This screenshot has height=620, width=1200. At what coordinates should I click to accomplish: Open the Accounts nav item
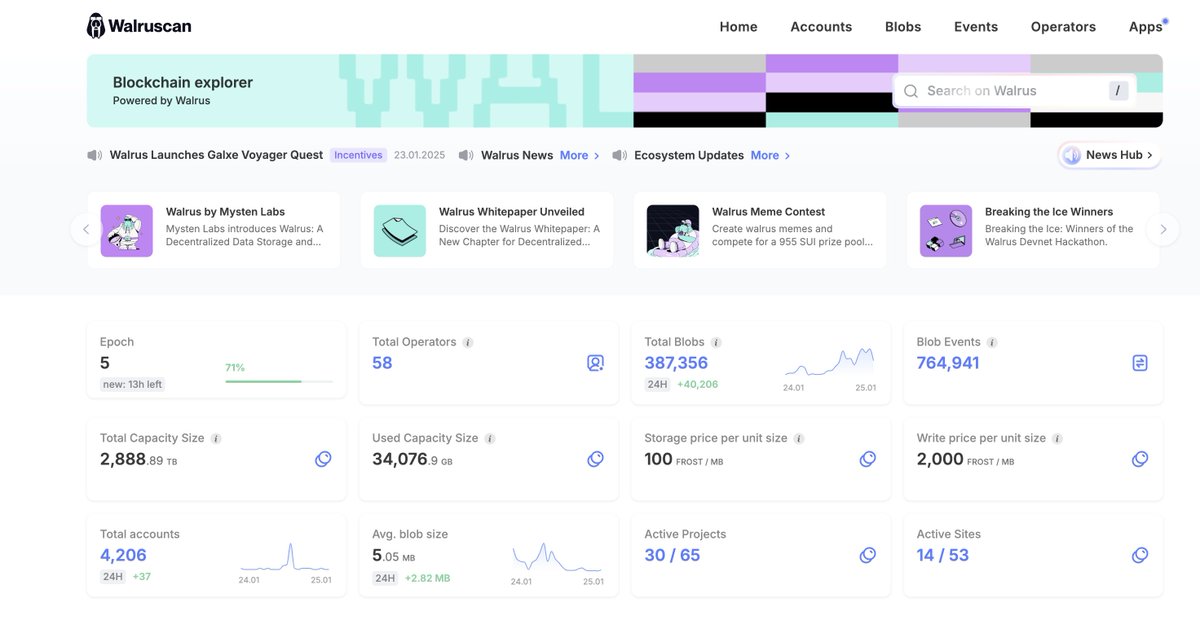(821, 27)
